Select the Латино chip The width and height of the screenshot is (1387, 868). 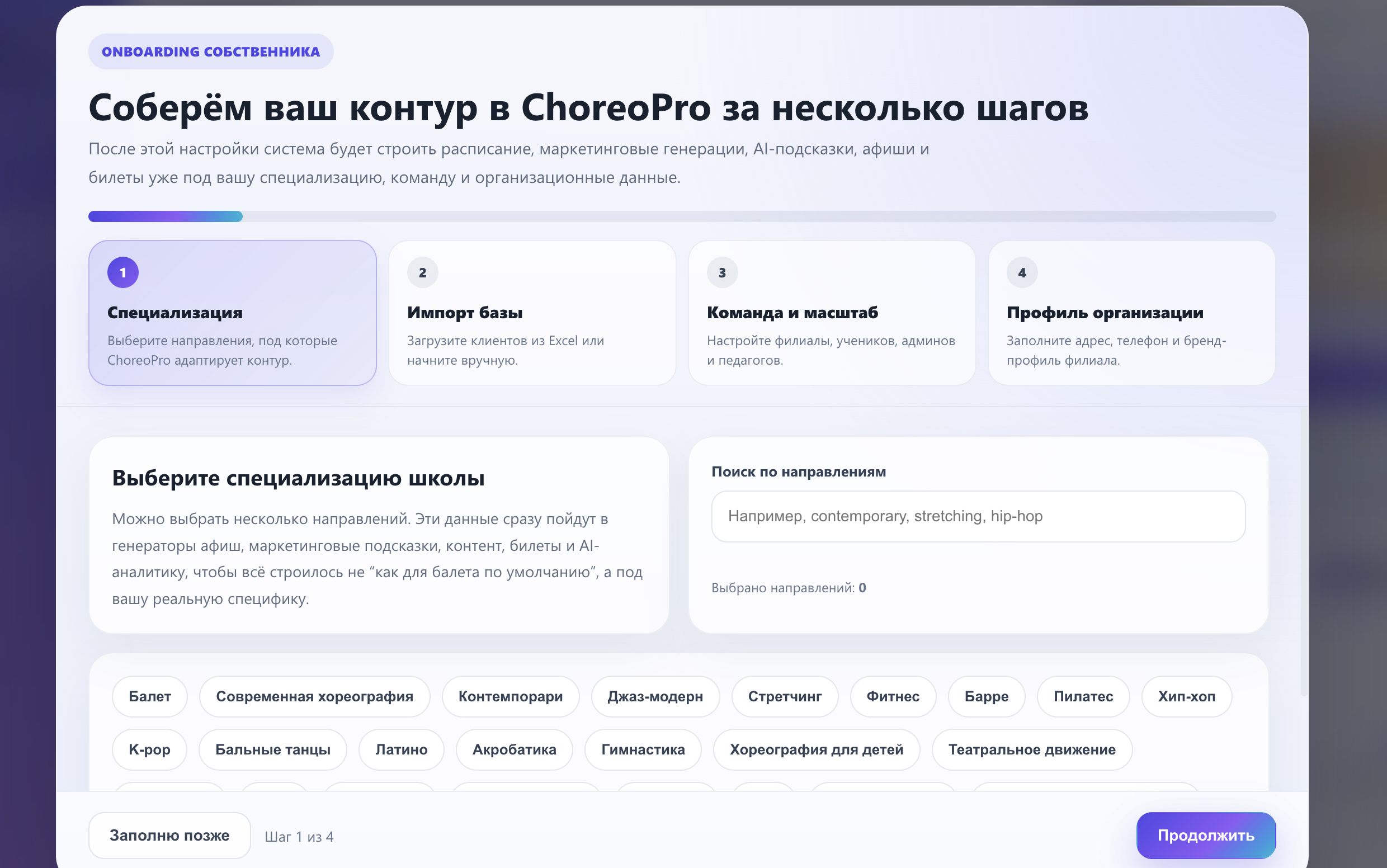coord(402,749)
